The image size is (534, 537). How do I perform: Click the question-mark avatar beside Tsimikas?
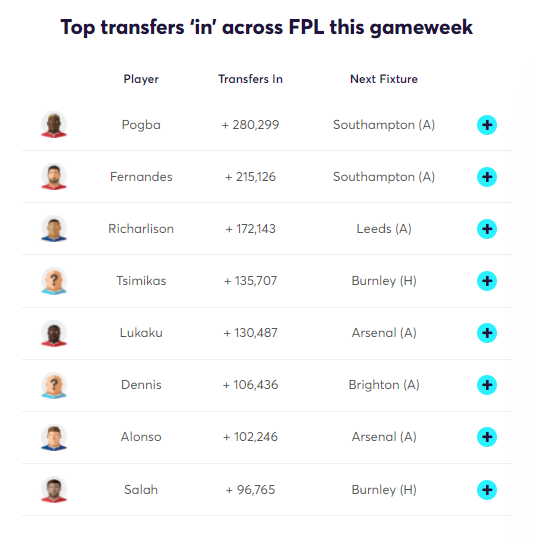tap(54, 281)
